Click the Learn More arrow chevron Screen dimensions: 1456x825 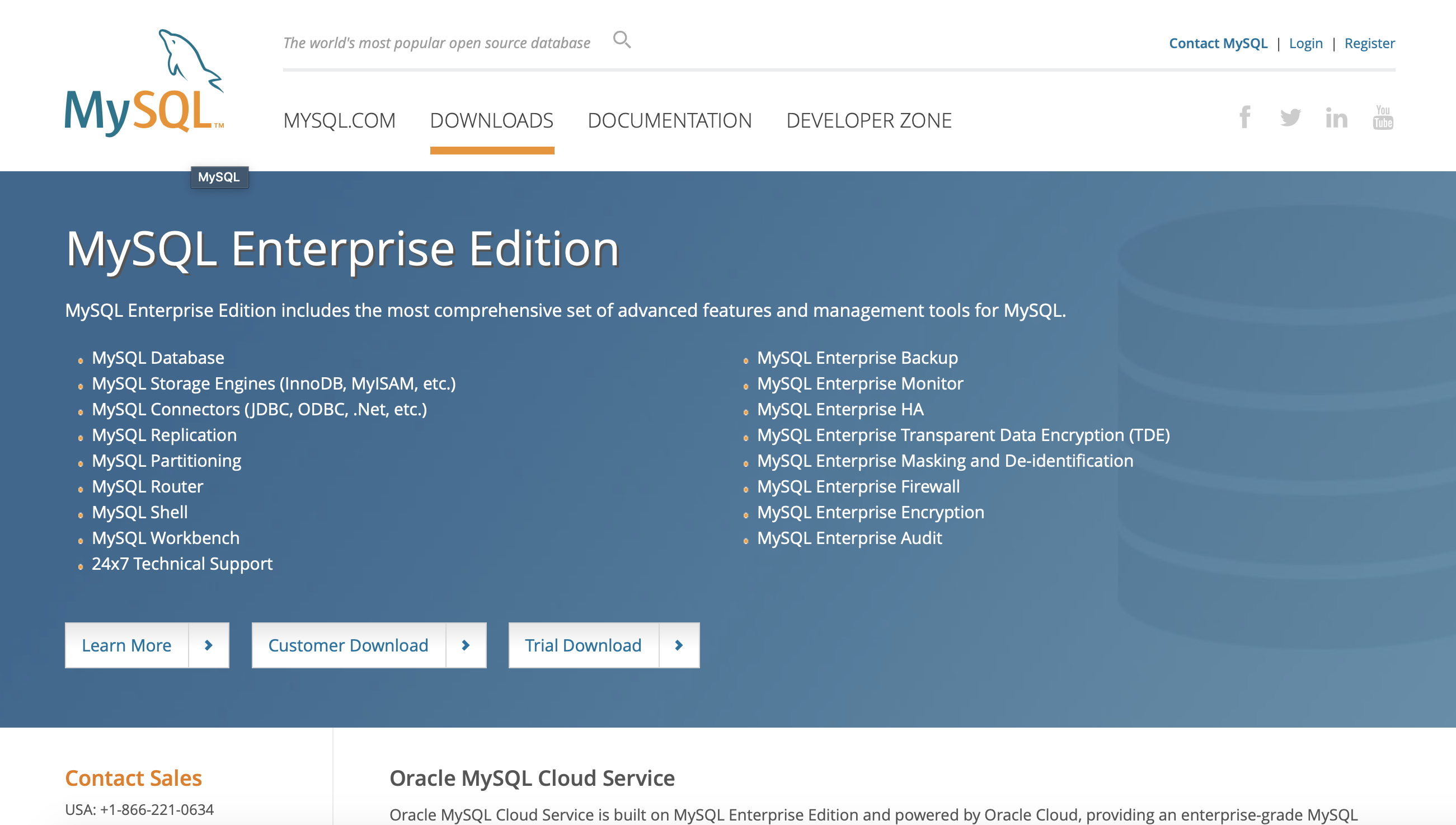(208, 645)
